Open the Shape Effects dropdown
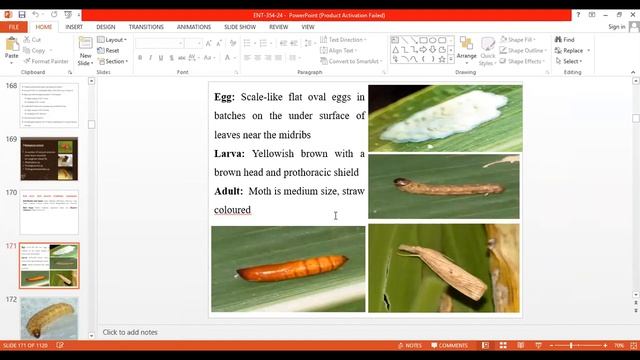 click(x=522, y=61)
